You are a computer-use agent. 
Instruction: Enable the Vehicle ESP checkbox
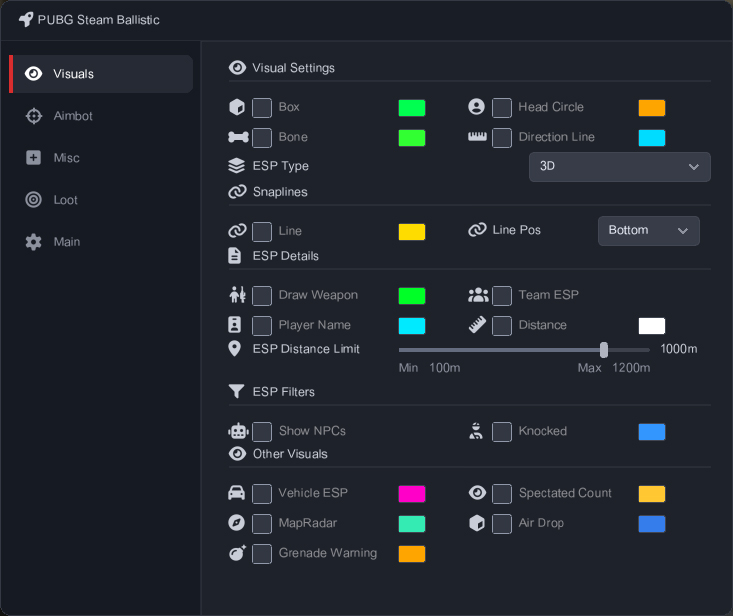pyautogui.click(x=262, y=494)
